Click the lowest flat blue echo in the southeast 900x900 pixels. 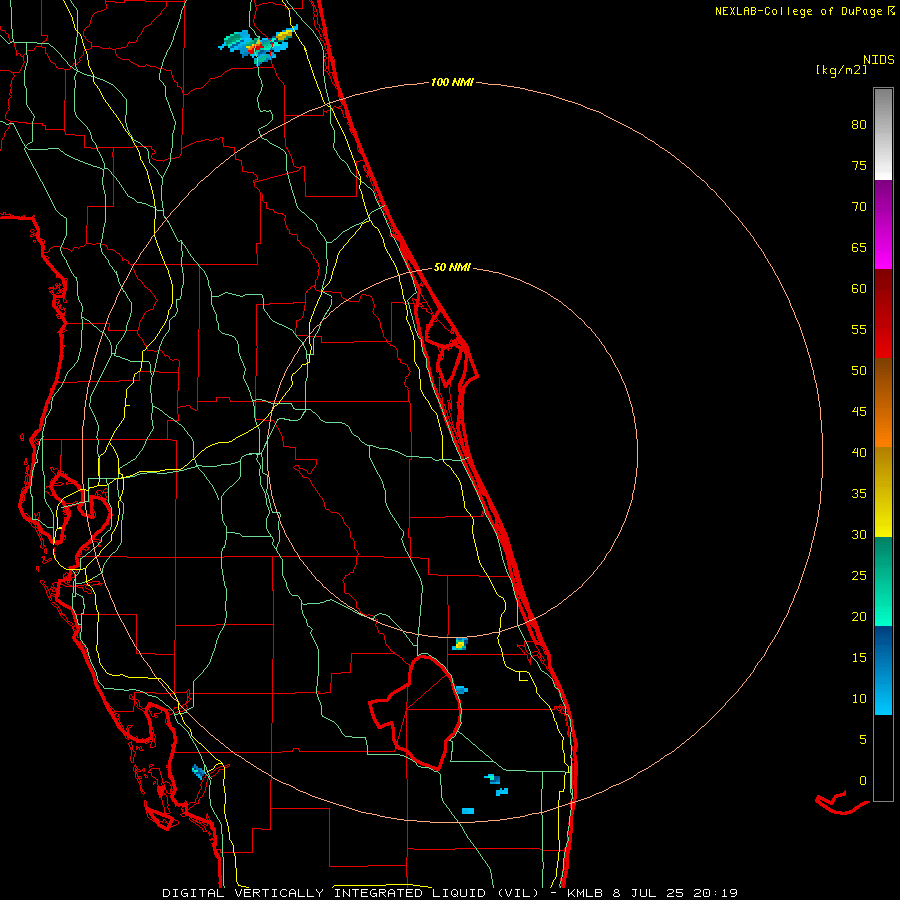(468, 811)
